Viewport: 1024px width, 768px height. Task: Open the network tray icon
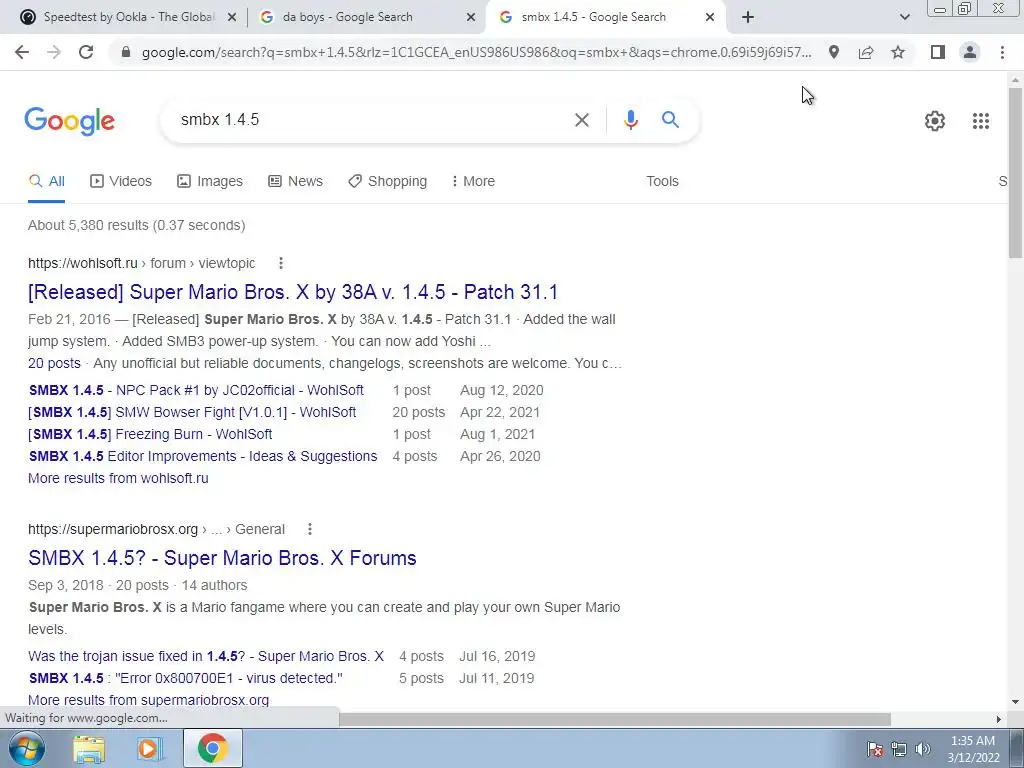click(899, 749)
